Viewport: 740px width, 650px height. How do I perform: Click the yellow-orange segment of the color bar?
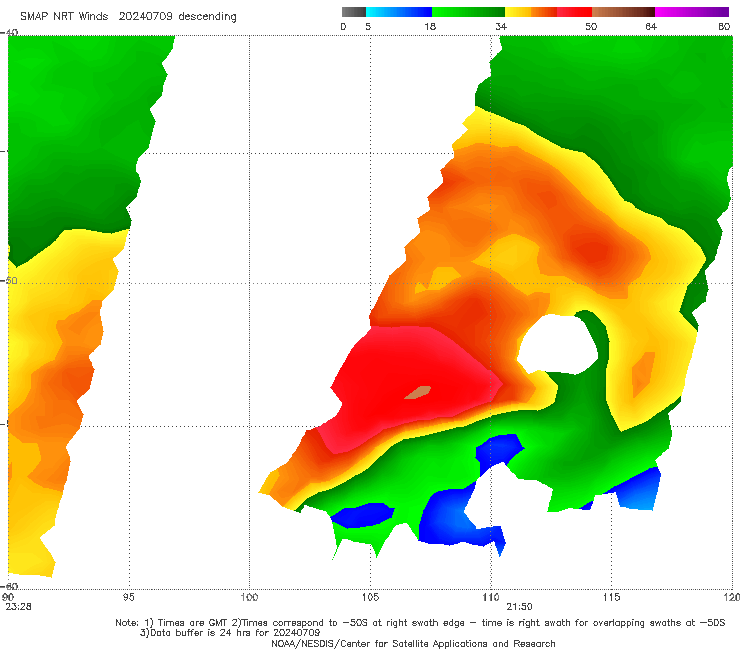[530, 12]
